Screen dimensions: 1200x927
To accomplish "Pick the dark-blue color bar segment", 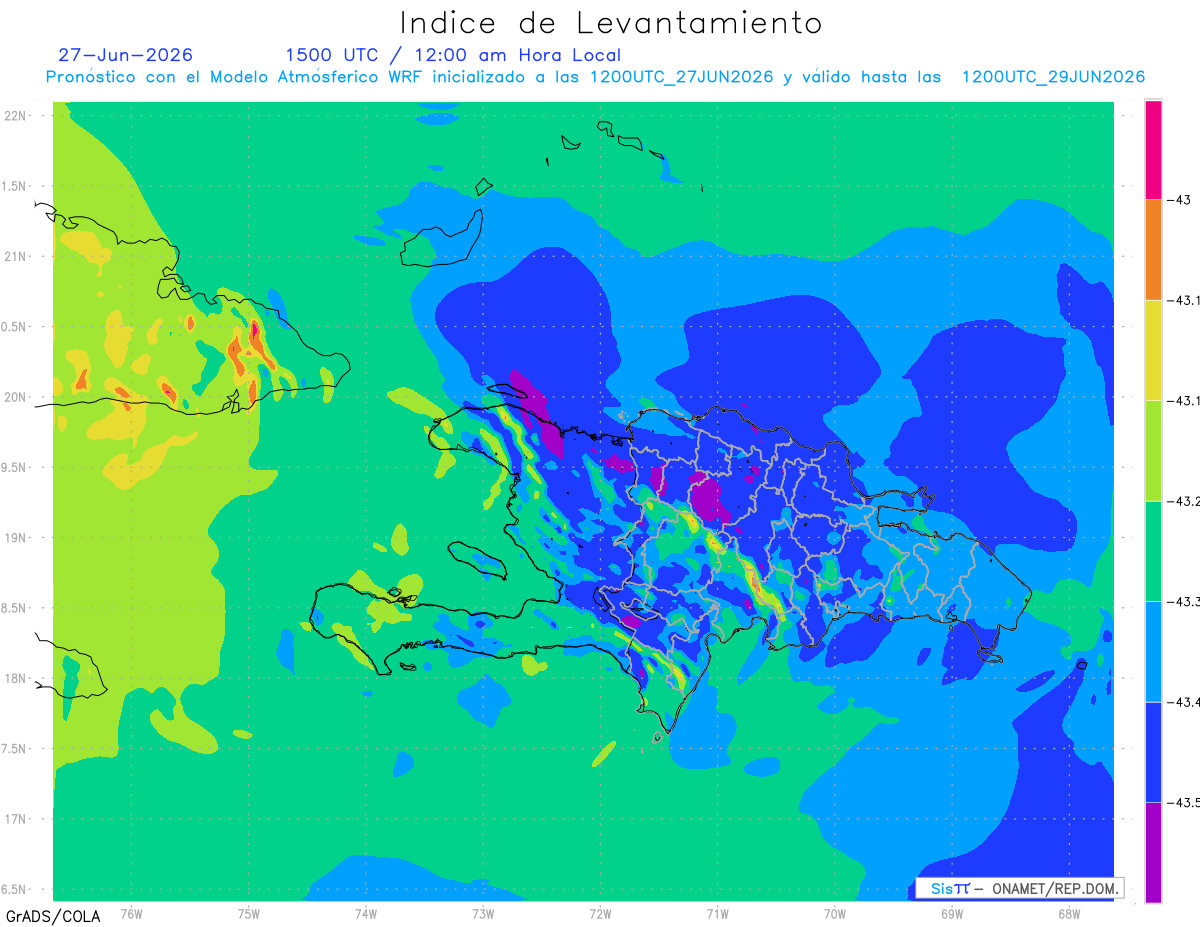I will click(x=1153, y=752).
